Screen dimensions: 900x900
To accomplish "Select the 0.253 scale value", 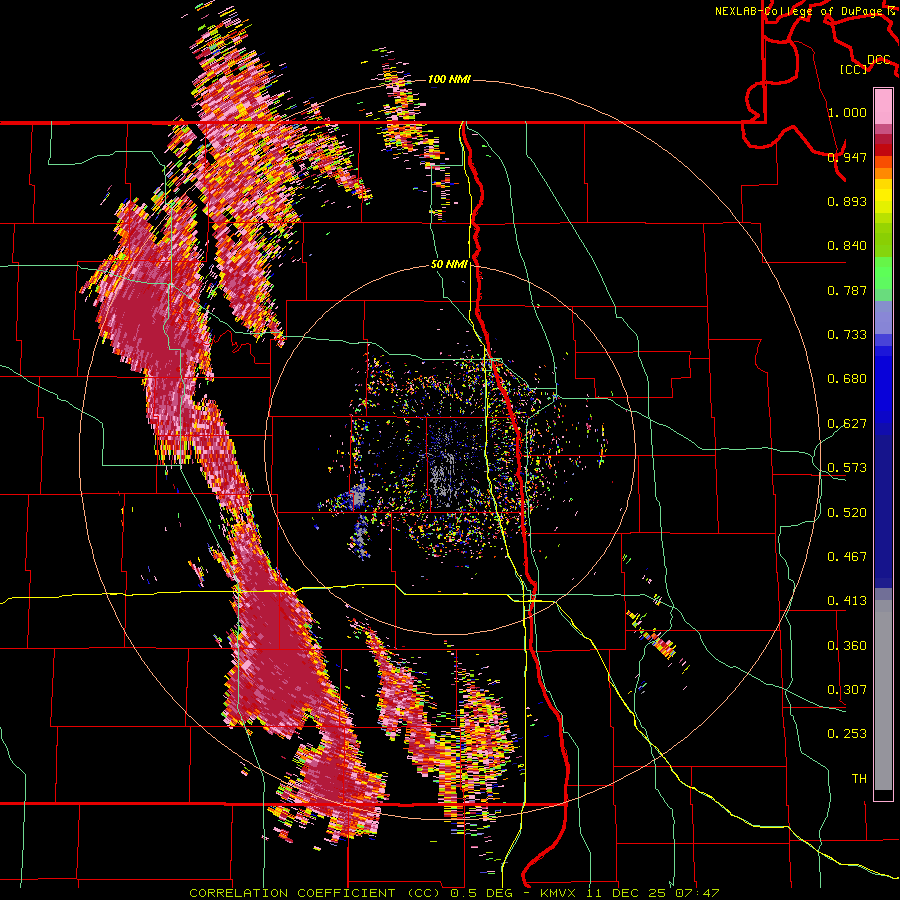I will click(x=847, y=734).
